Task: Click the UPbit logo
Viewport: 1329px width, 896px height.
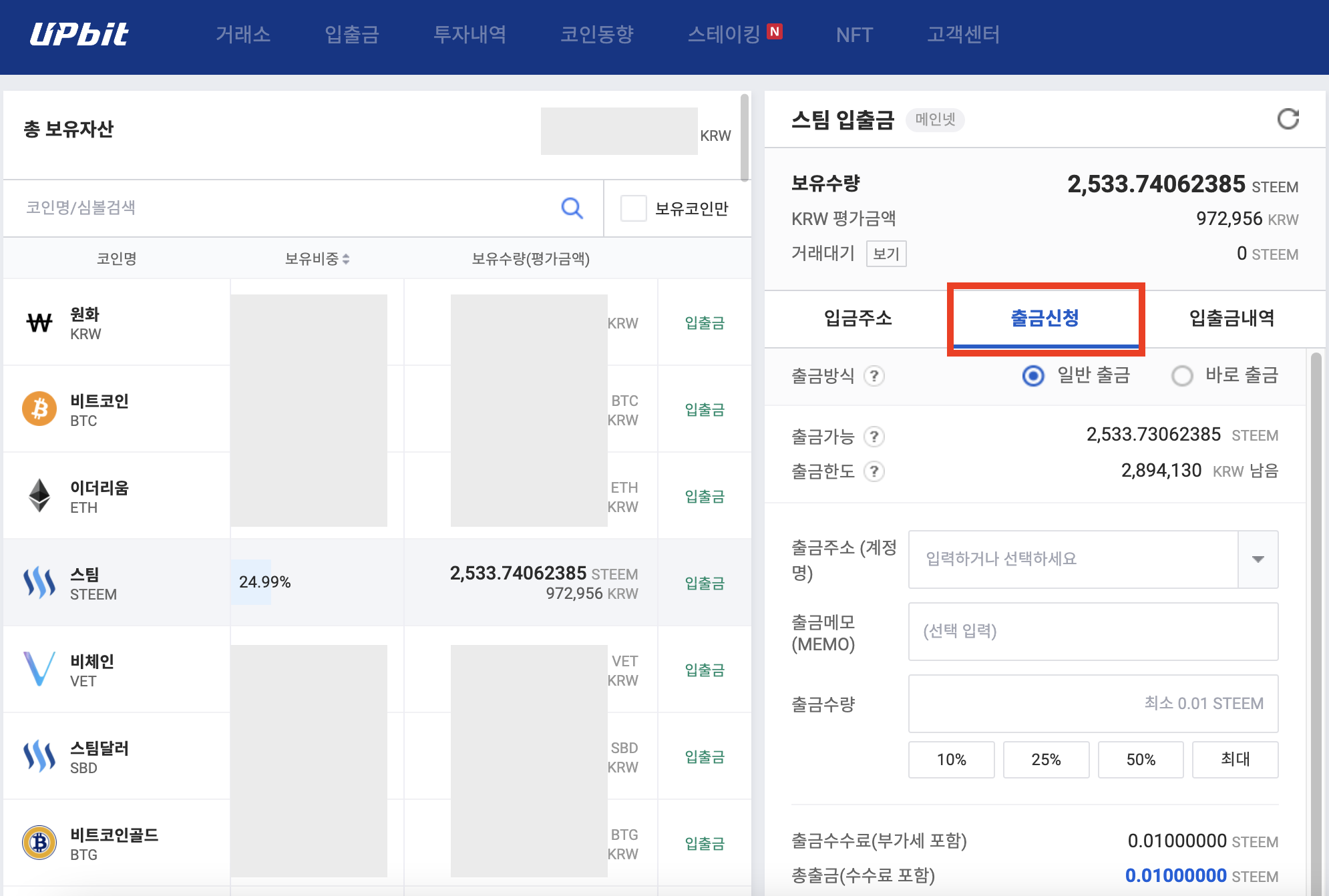Action: (79, 35)
